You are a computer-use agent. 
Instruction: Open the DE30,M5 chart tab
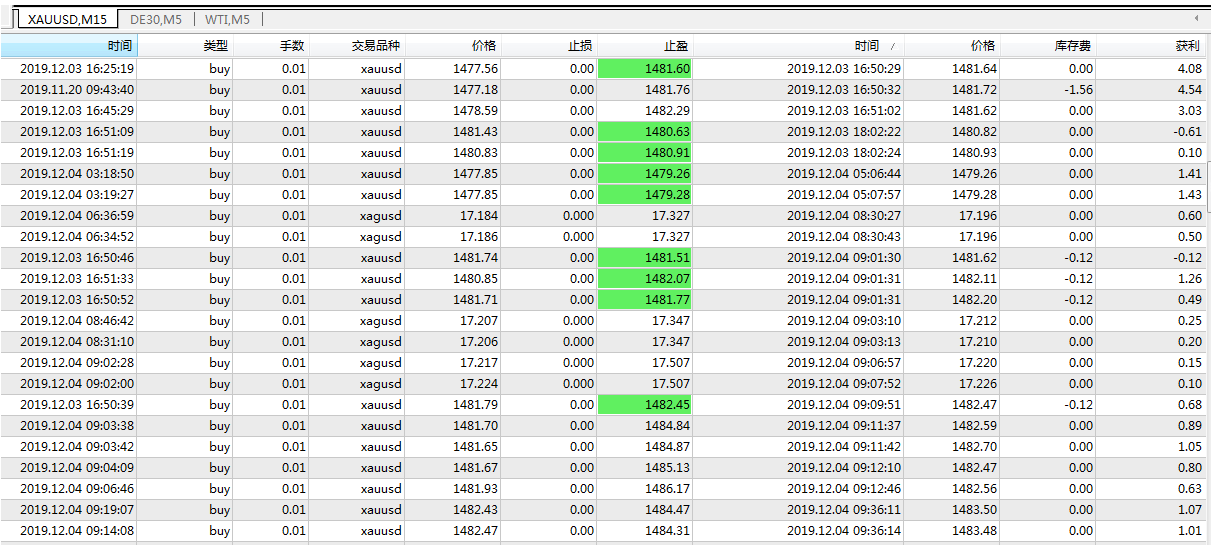tap(156, 19)
